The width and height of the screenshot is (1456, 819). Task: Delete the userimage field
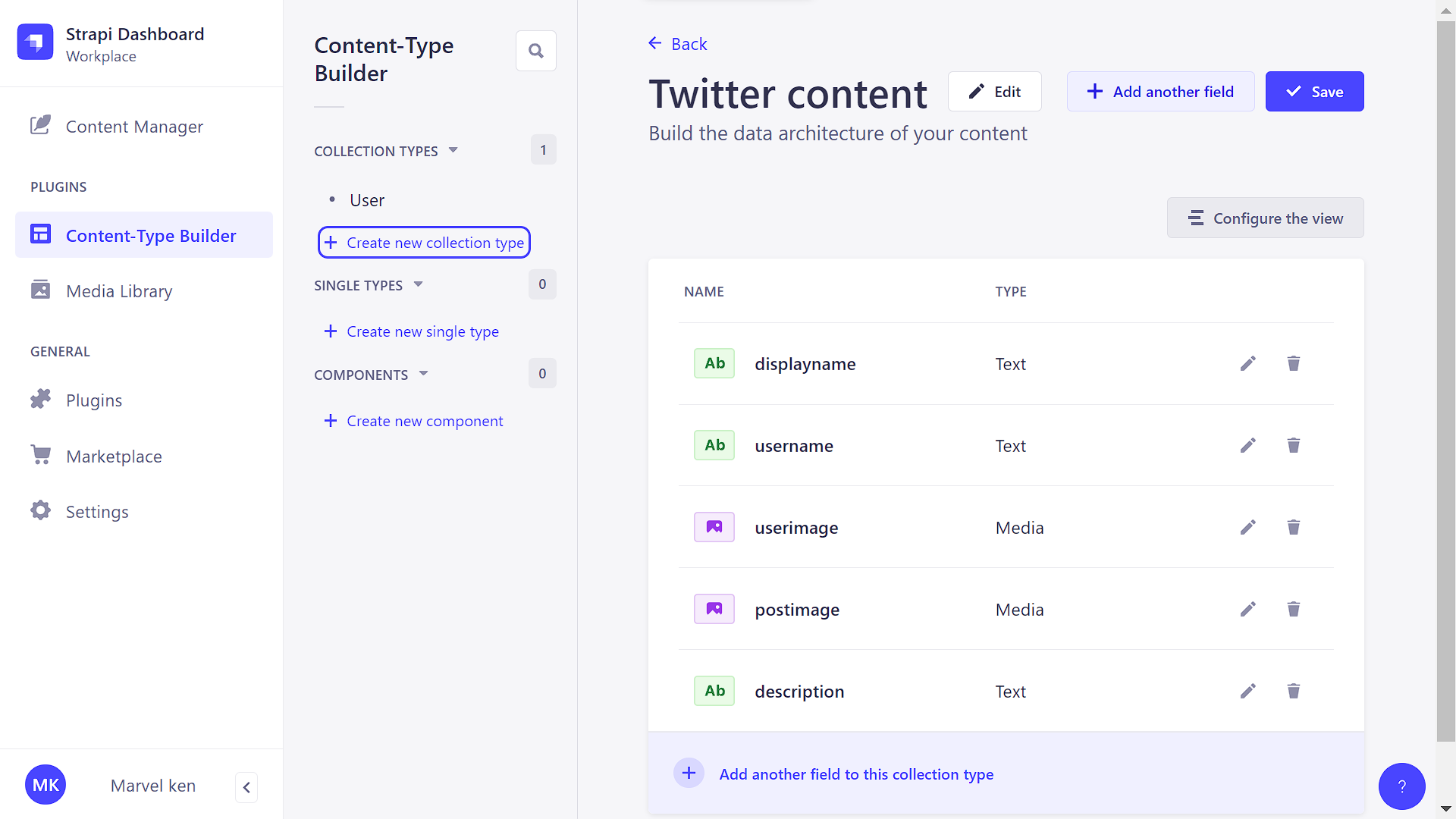point(1294,528)
